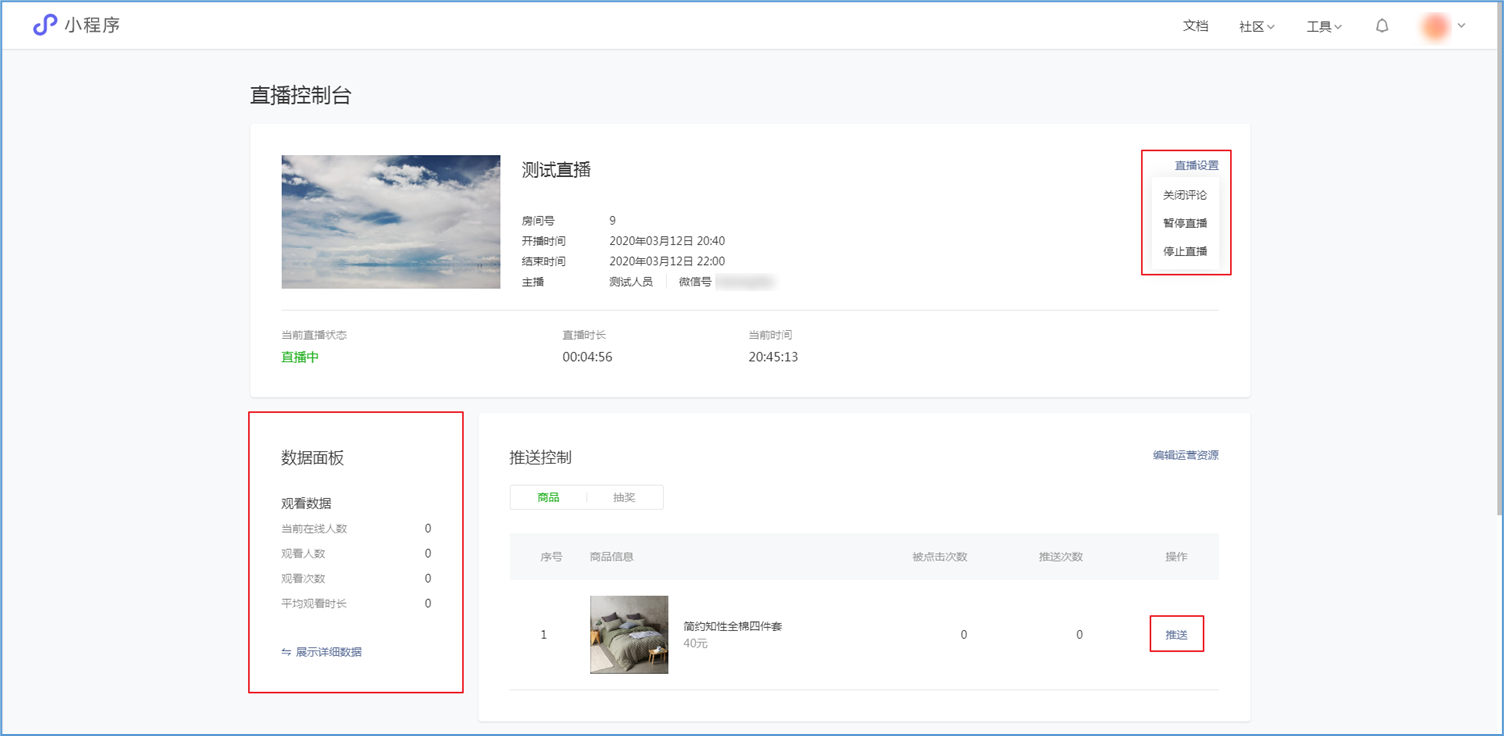Screen dimensions: 1504x736
Task: Choose 暂停直播 in the settings menu
Action: pyautogui.click(x=1185, y=223)
